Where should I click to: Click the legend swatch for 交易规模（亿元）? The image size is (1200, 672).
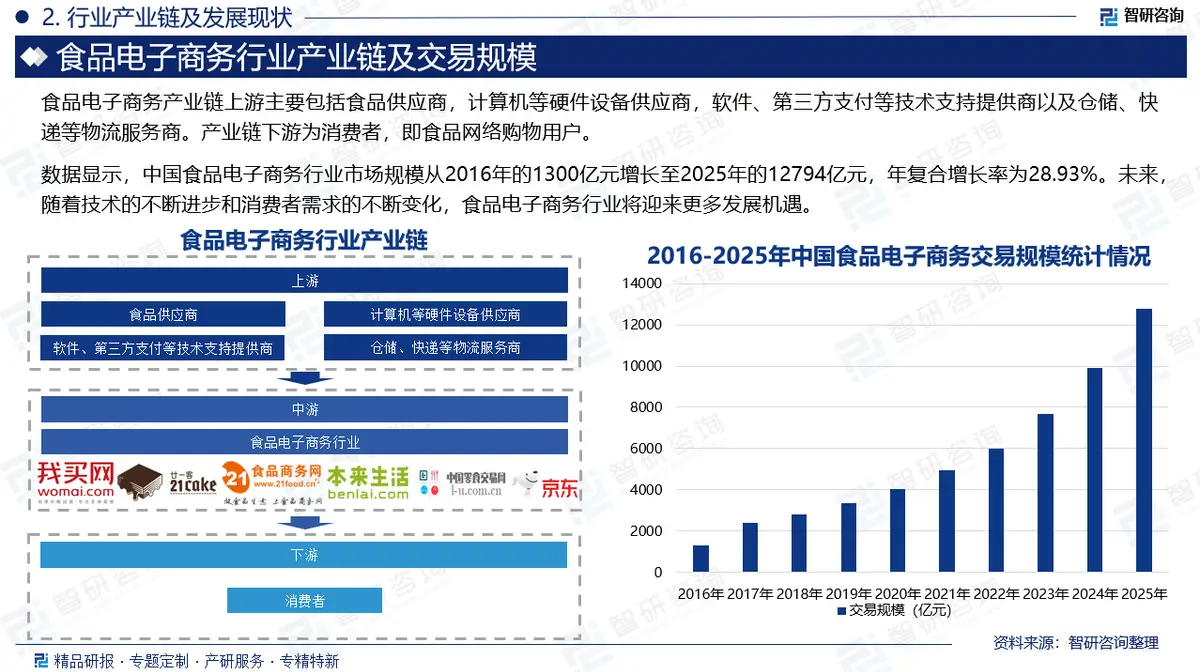(842, 609)
